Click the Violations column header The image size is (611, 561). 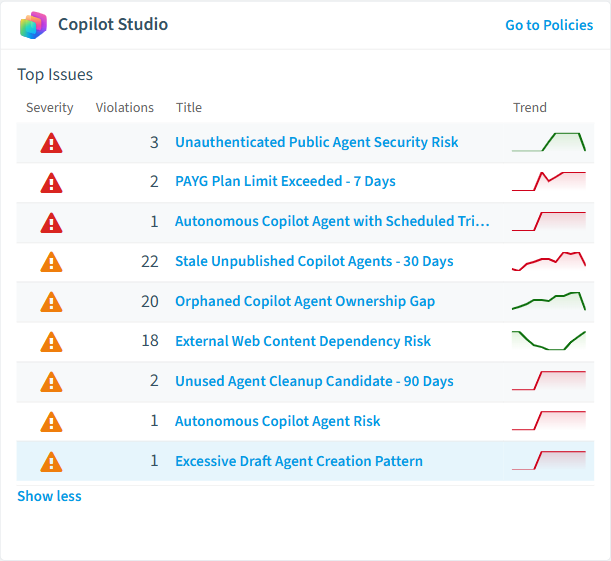tap(125, 108)
